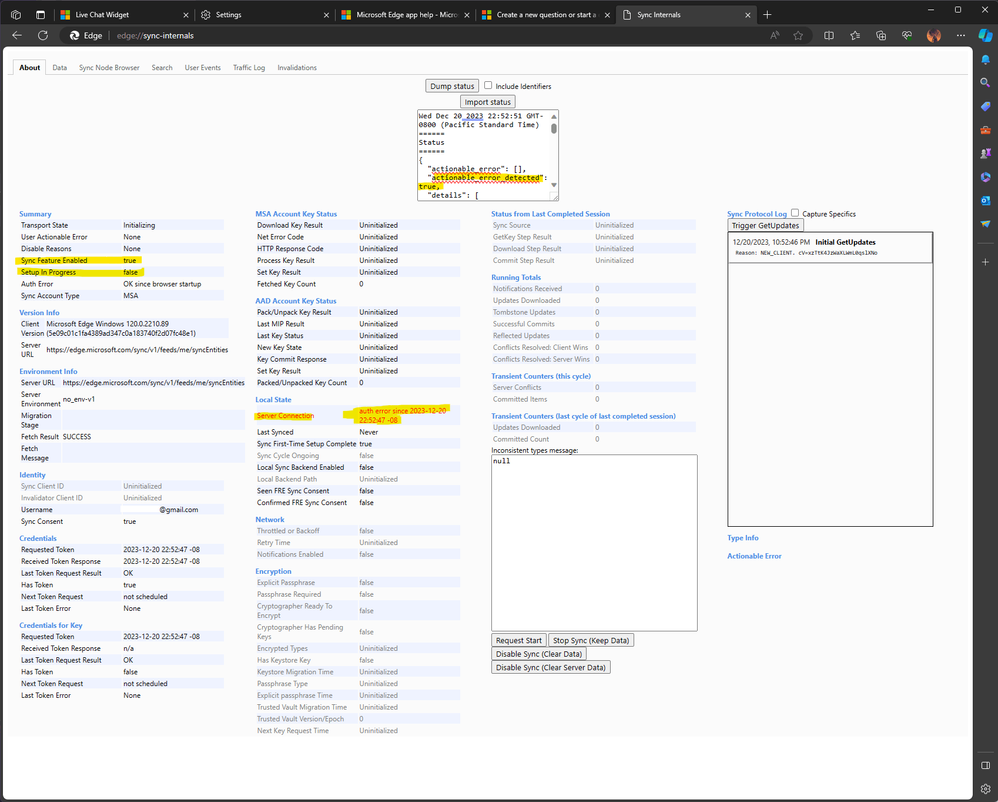Open the Collections toolbar icon
Viewport: 998px width, 802px height.
point(880,35)
